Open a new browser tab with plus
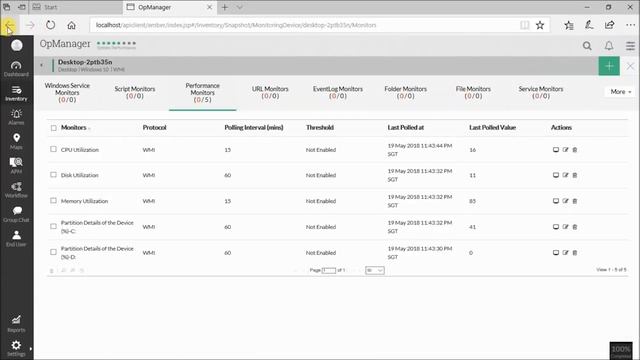This screenshot has width=640, height=360. pyautogui.click(x=225, y=7)
